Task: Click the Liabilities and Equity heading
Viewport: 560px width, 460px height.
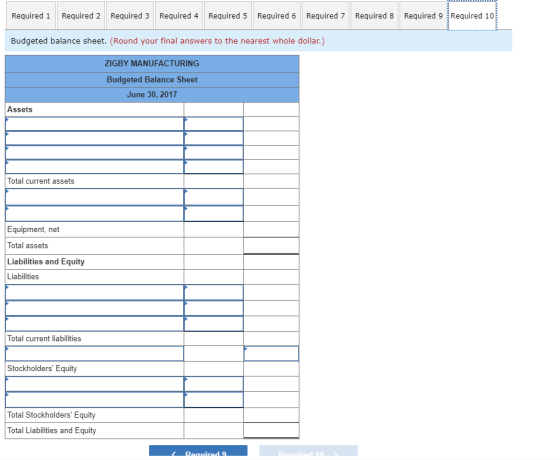Action: [46, 262]
